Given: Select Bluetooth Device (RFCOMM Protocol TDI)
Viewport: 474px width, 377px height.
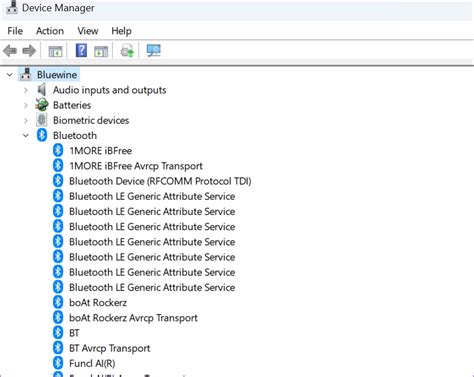Looking at the screenshot, I should click(160, 181).
